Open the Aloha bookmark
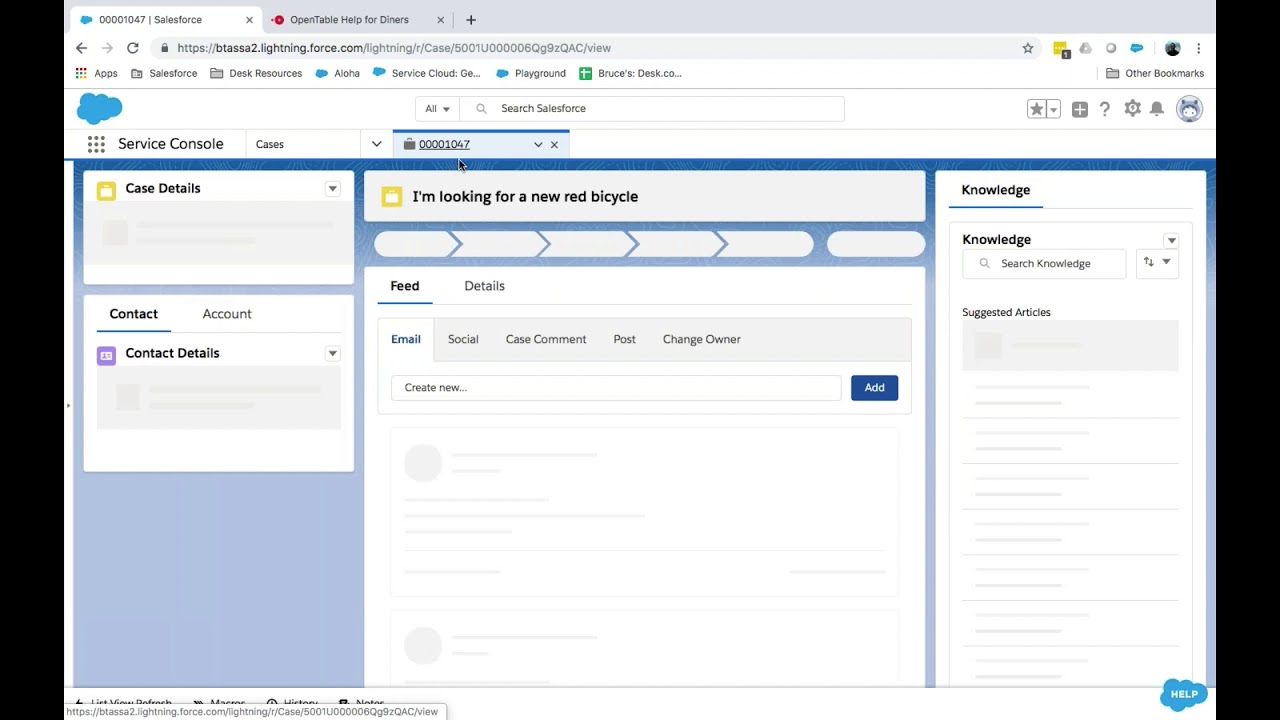 pyautogui.click(x=338, y=73)
